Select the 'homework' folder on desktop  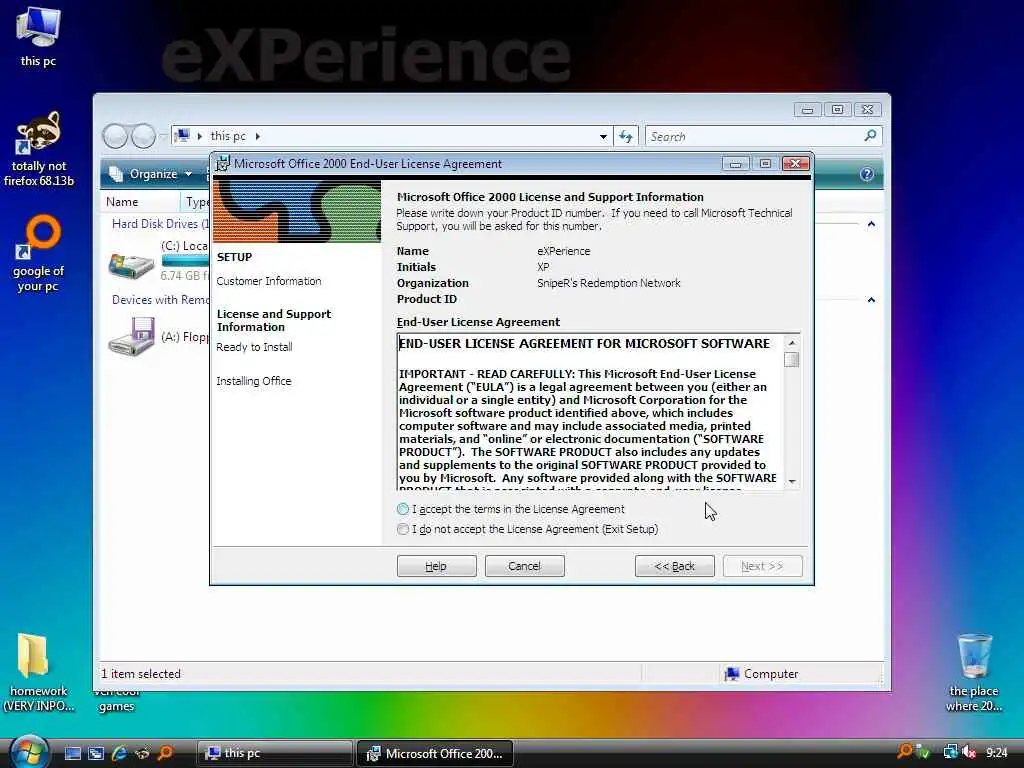coord(38,673)
